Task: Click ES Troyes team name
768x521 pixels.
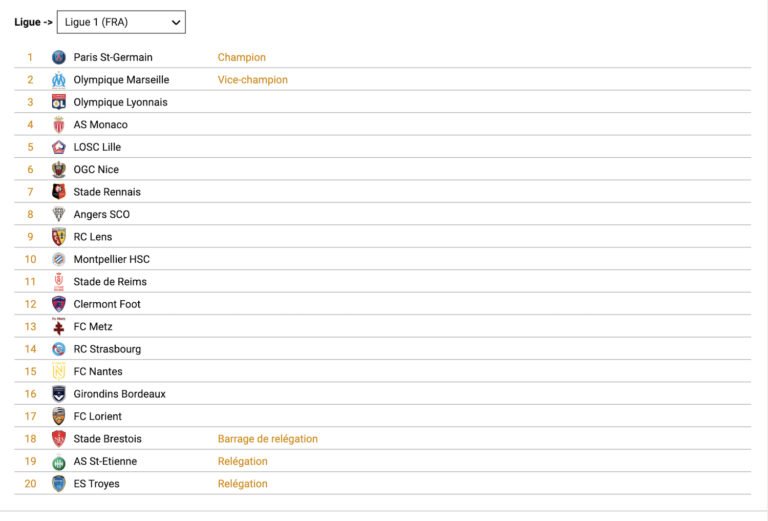Action: tap(96, 484)
